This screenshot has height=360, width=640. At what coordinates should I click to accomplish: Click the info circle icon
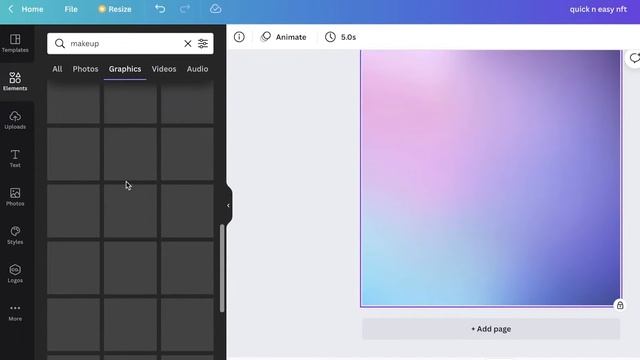pyautogui.click(x=239, y=37)
